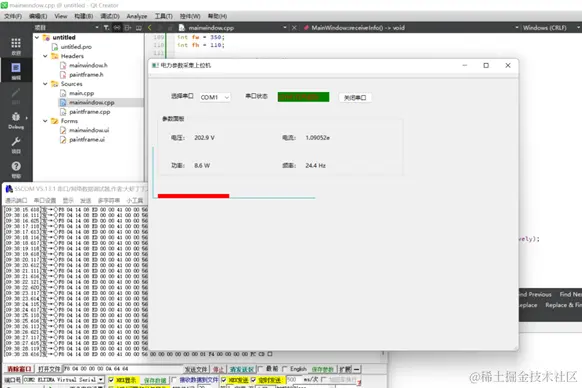
Task: Go back with the yellow arrow icon
Action: [150, 27]
